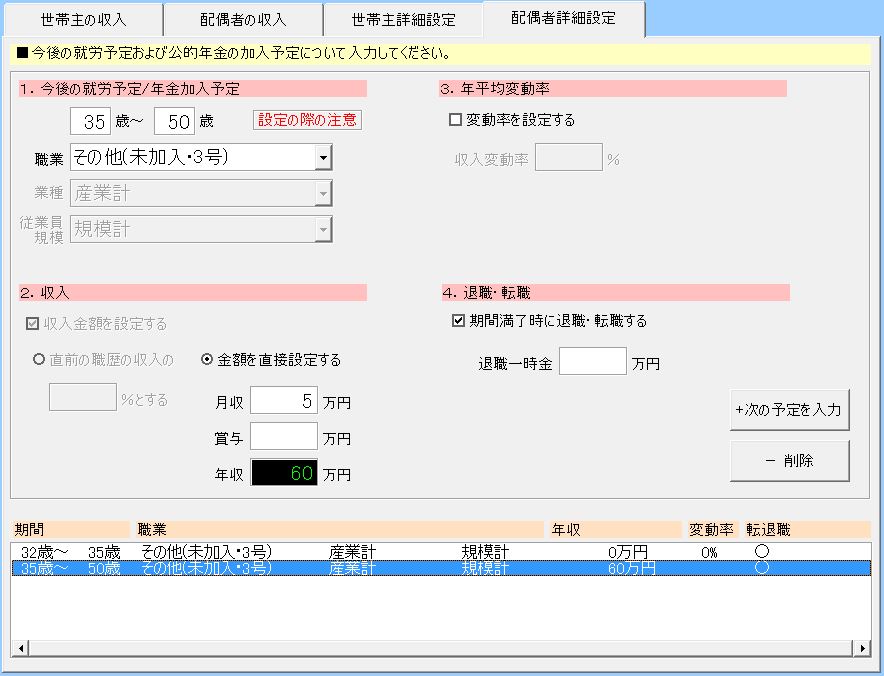This screenshot has width=884, height=676.
Task: Switch to the 世帯主の収入 tab
Action: tap(83, 20)
